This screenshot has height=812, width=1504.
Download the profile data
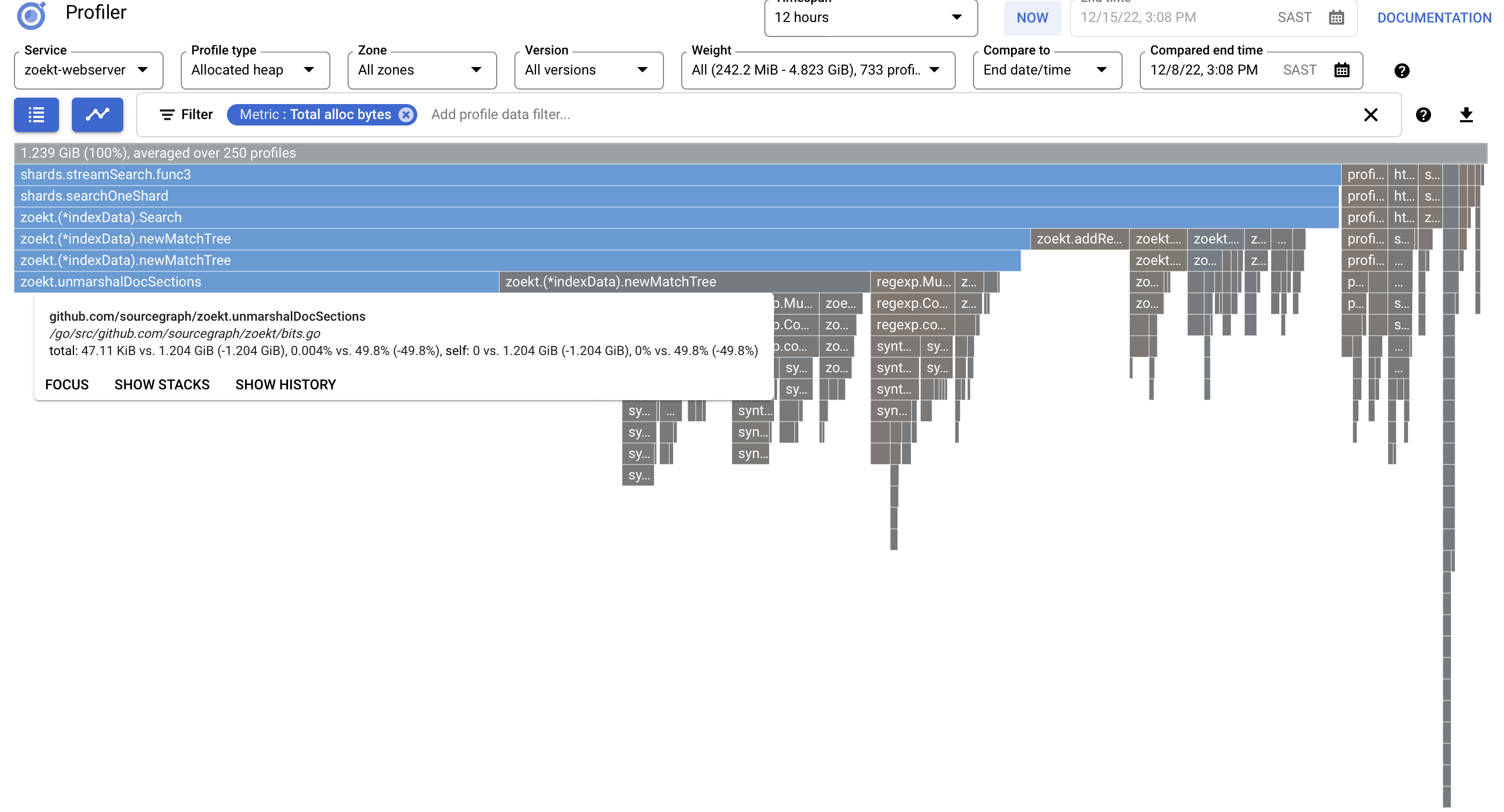[x=1465, y=114]
